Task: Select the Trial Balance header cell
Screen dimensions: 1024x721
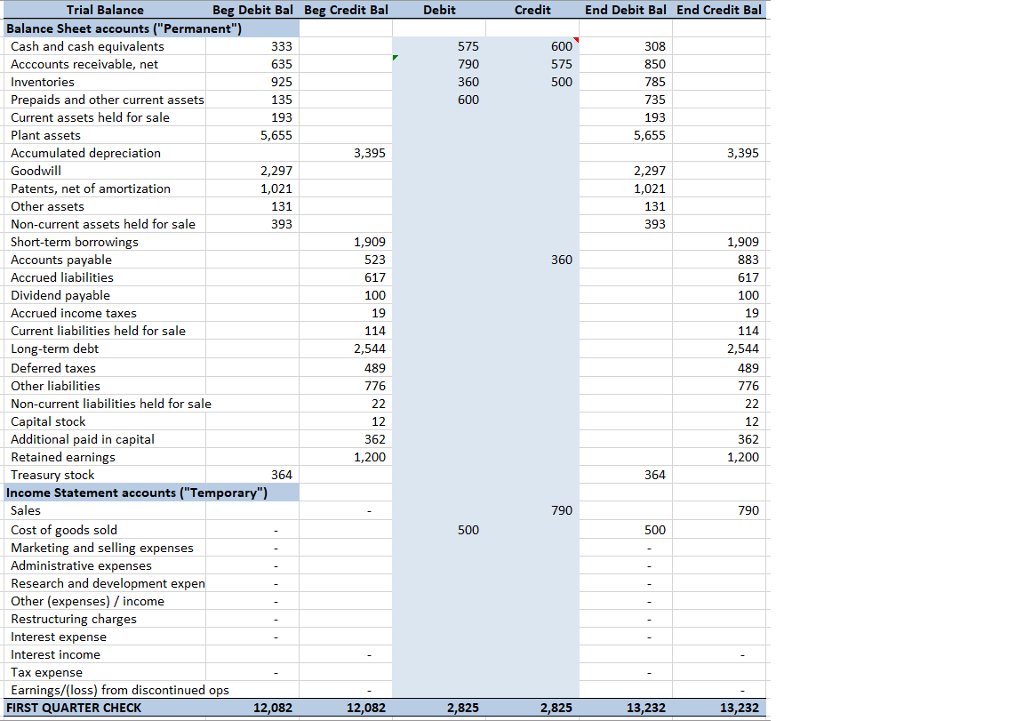Action: point(104,10)
